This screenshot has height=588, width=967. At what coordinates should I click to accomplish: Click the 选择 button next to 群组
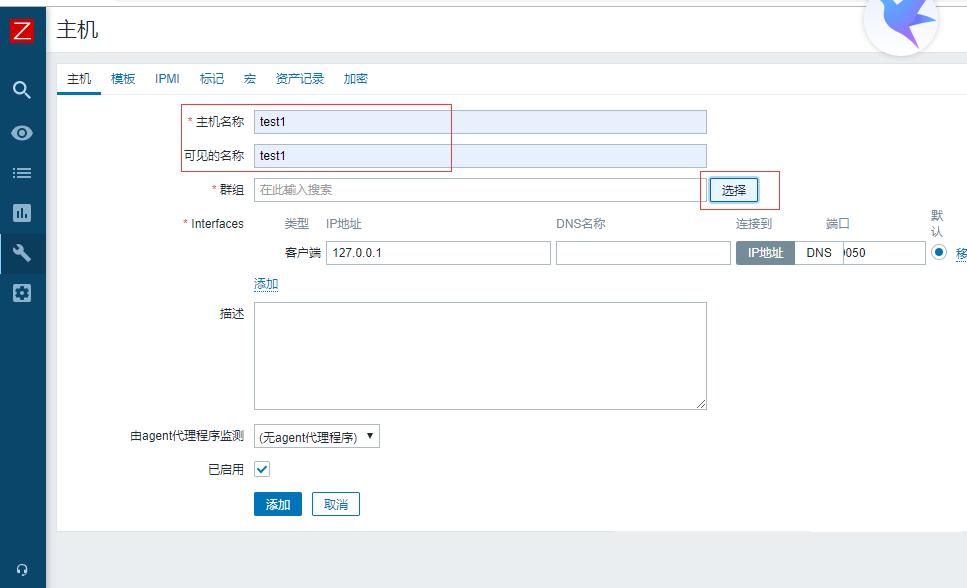pyautogui.click(x=733, y=189)
